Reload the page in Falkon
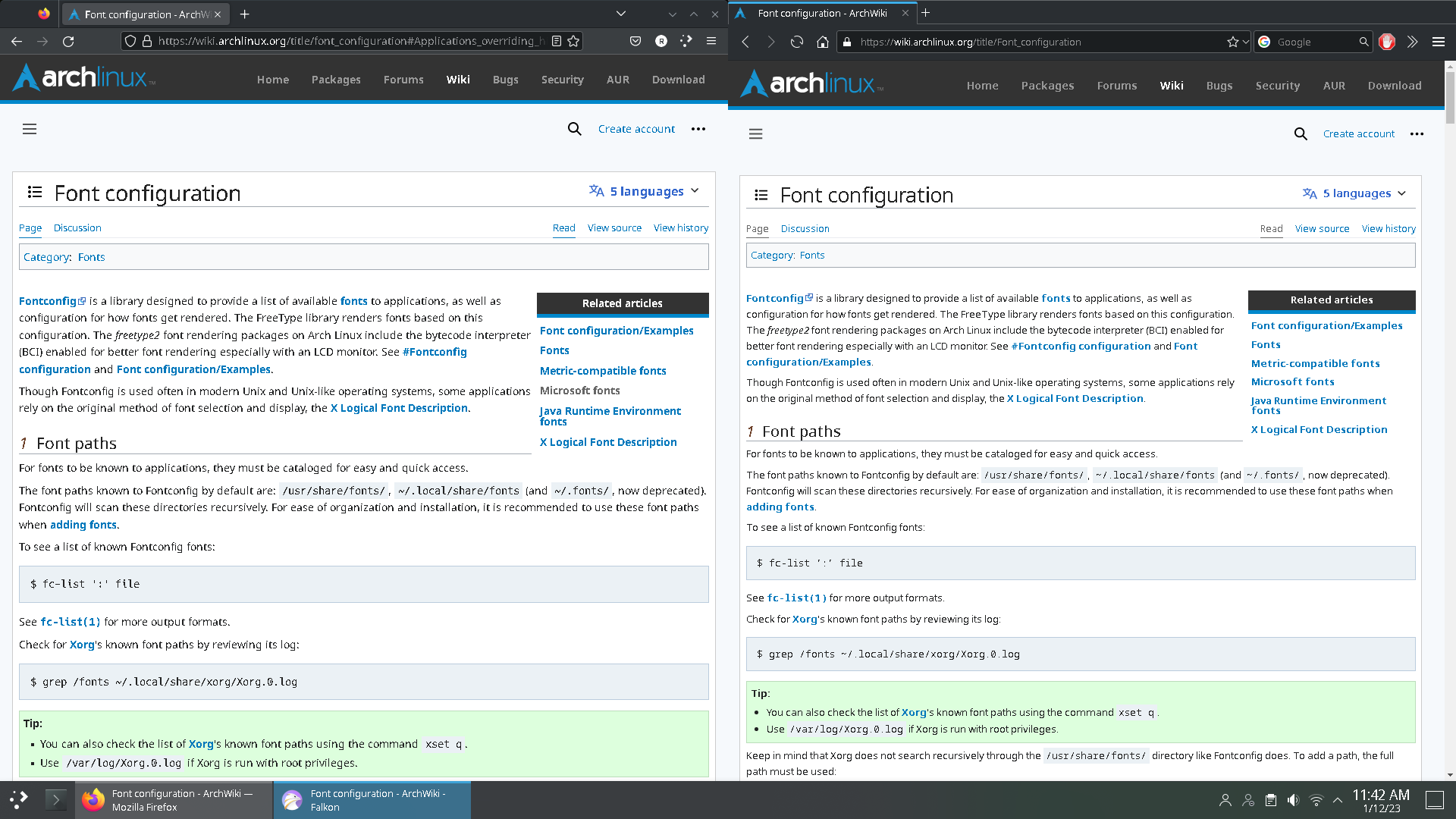The image size is (1456, 819). pos(797,42)
